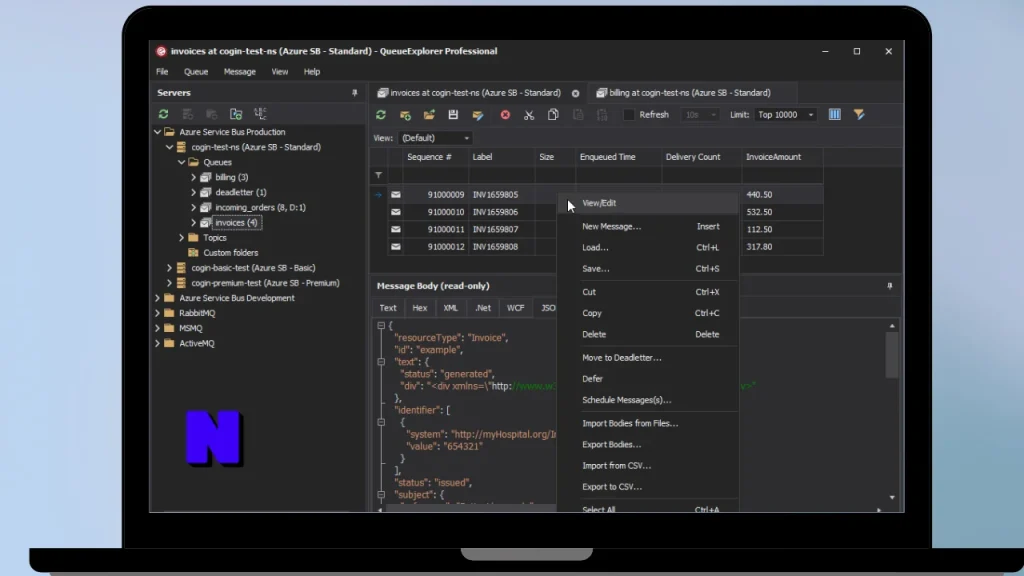Expand the MSMQ server group
The height and width of the screenshot is (576, 1024).
(x=157, y=328)
